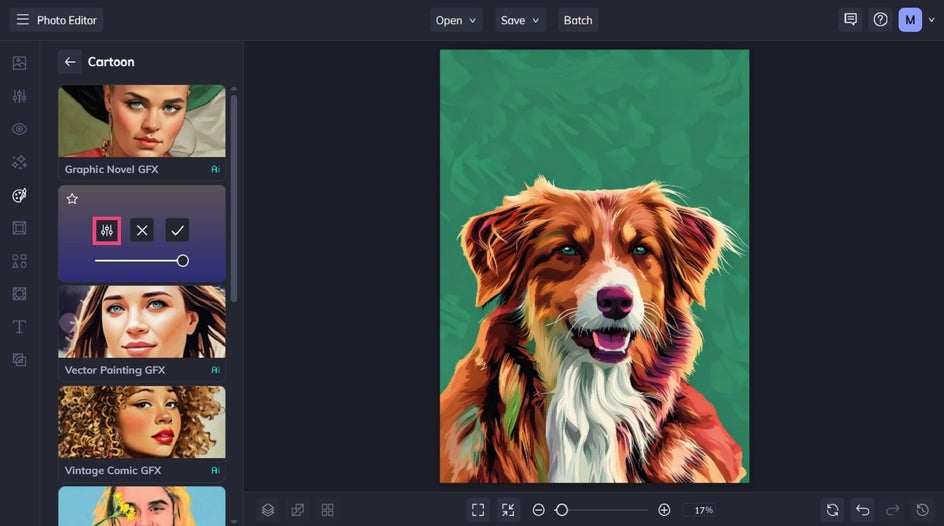Zoom in with the plus icon
The width and height of the screenshot is (944, 526).
tap(664, 510)
